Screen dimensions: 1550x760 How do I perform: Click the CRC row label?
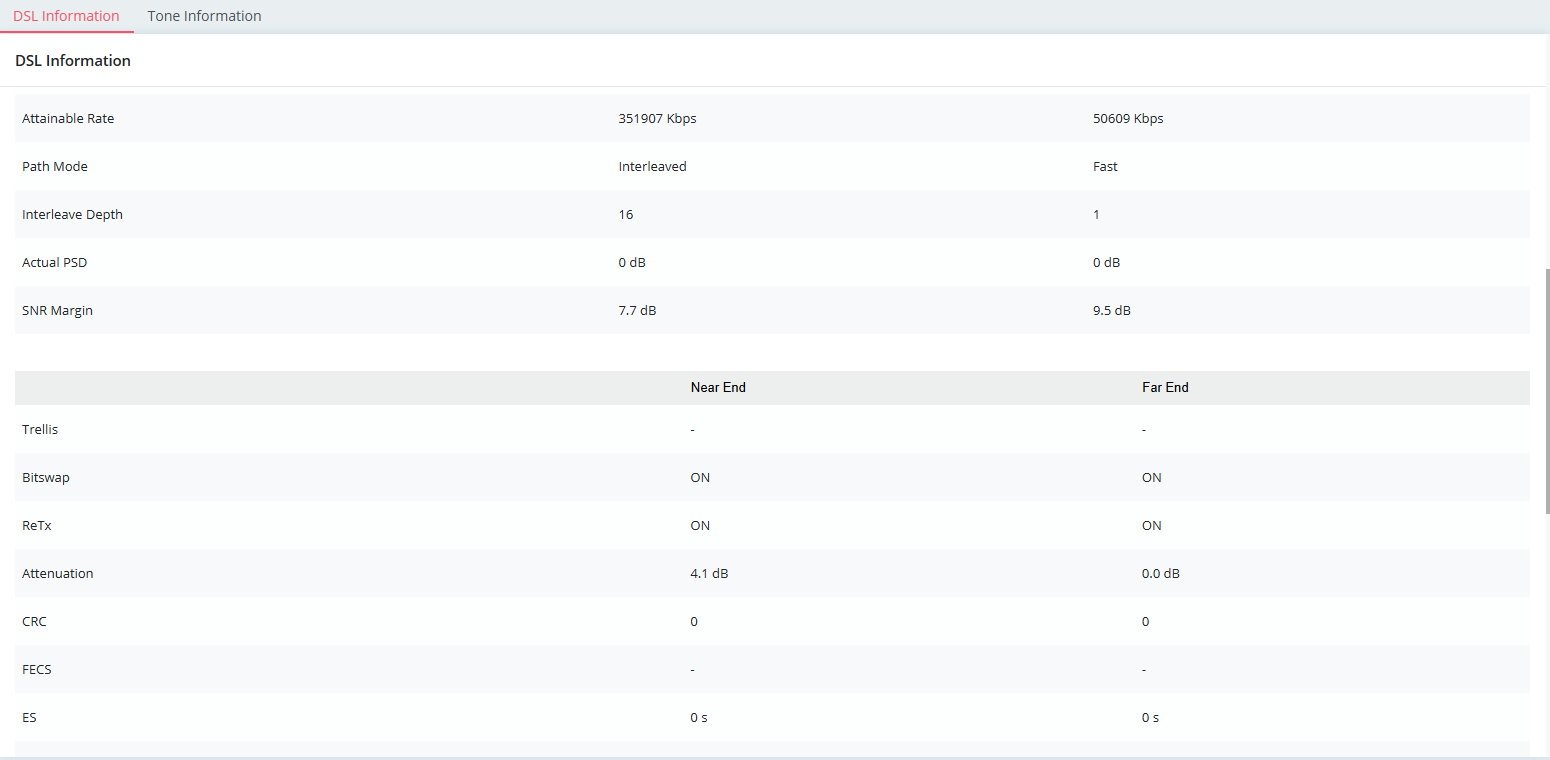(x=34, y=621)
